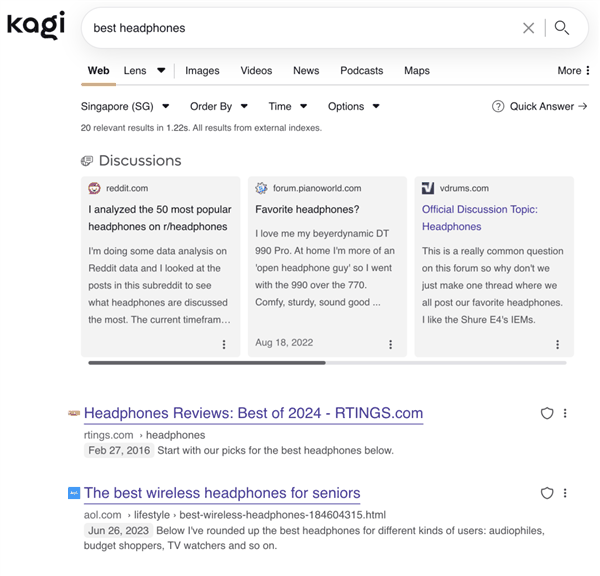Screen dimensions: 600x576
Task: Click the Discussions horizontal scrollbar
Action: (206, 363)
